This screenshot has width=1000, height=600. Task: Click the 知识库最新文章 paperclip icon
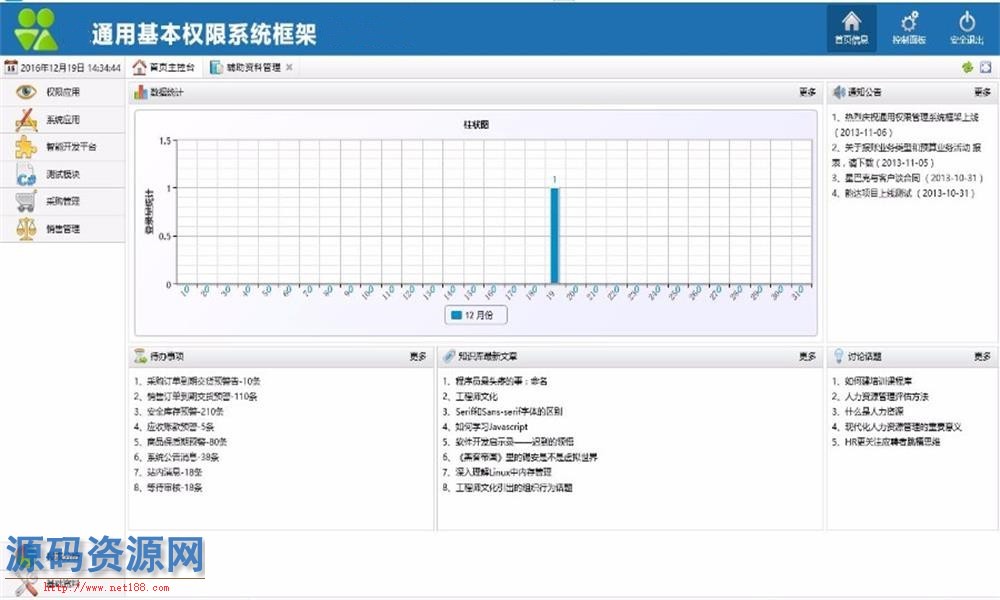click(449, 356)
